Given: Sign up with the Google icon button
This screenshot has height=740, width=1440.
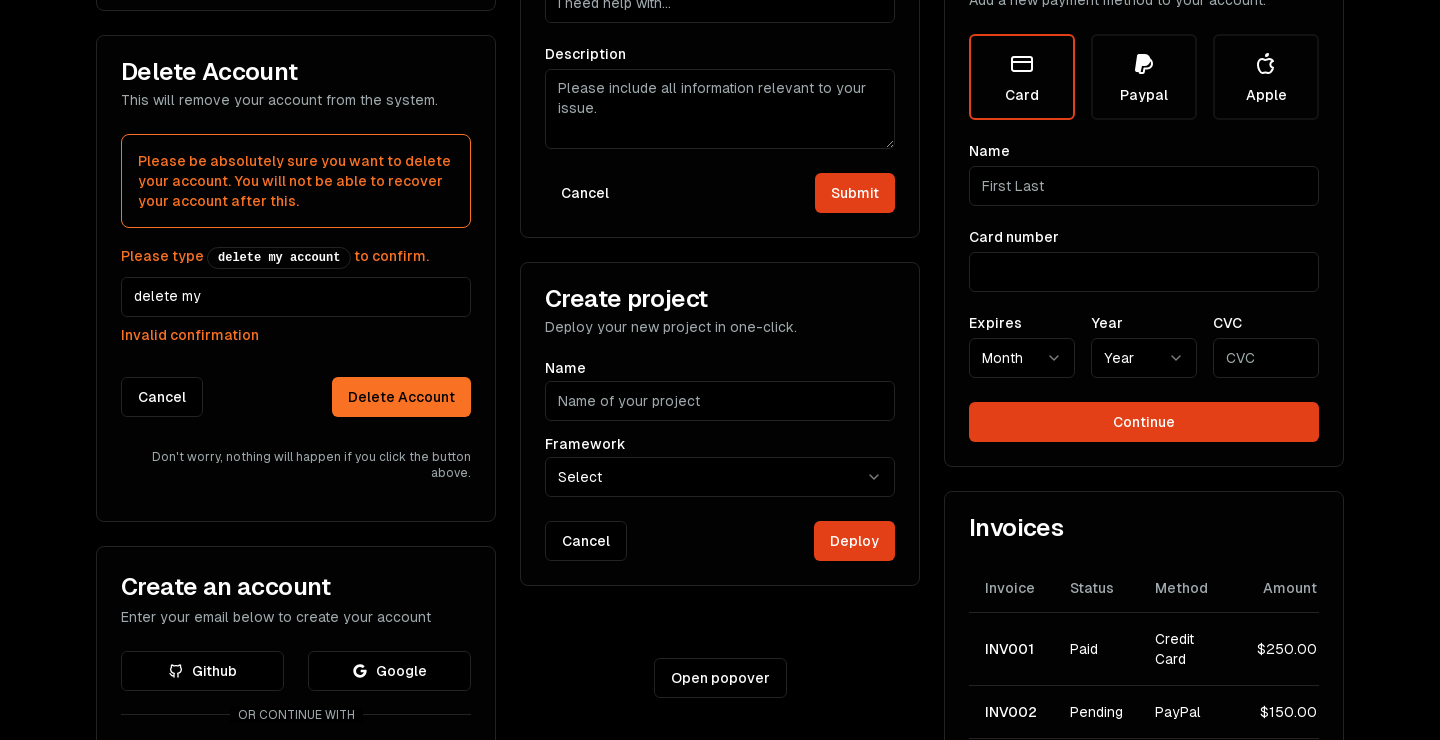Looking at the screenshot, I should (x=389, y=671).
